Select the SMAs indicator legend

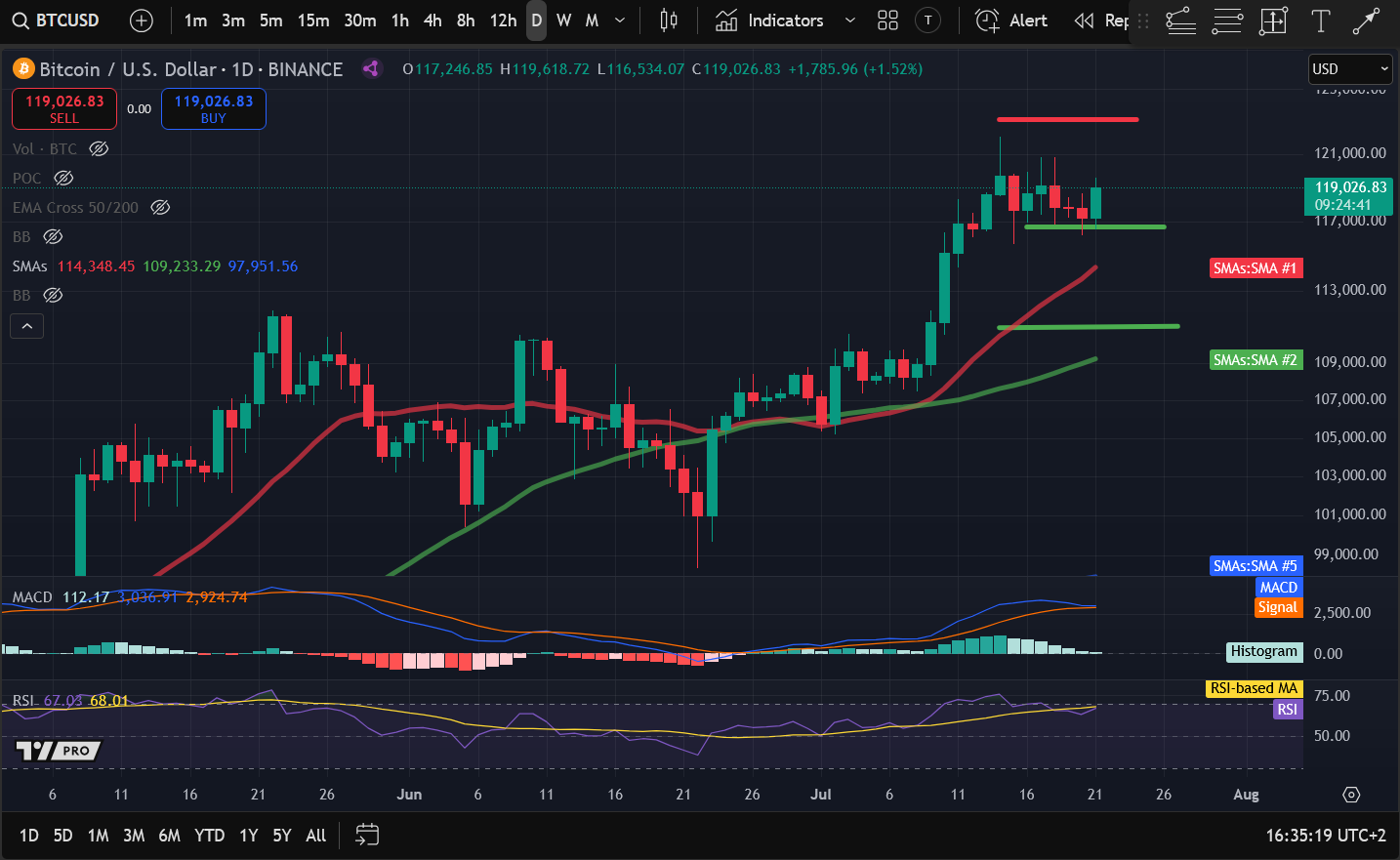(30, 266)
